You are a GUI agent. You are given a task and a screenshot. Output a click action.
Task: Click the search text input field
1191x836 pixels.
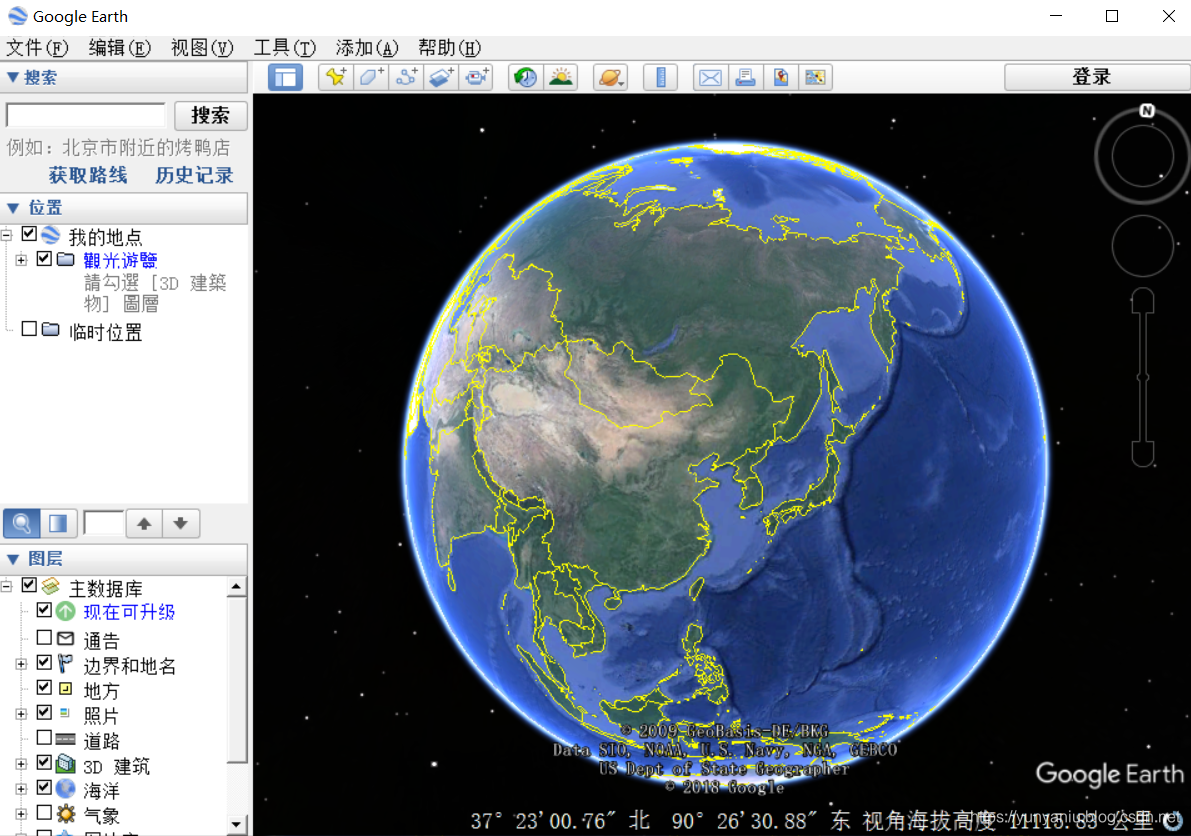coord(86,115)
